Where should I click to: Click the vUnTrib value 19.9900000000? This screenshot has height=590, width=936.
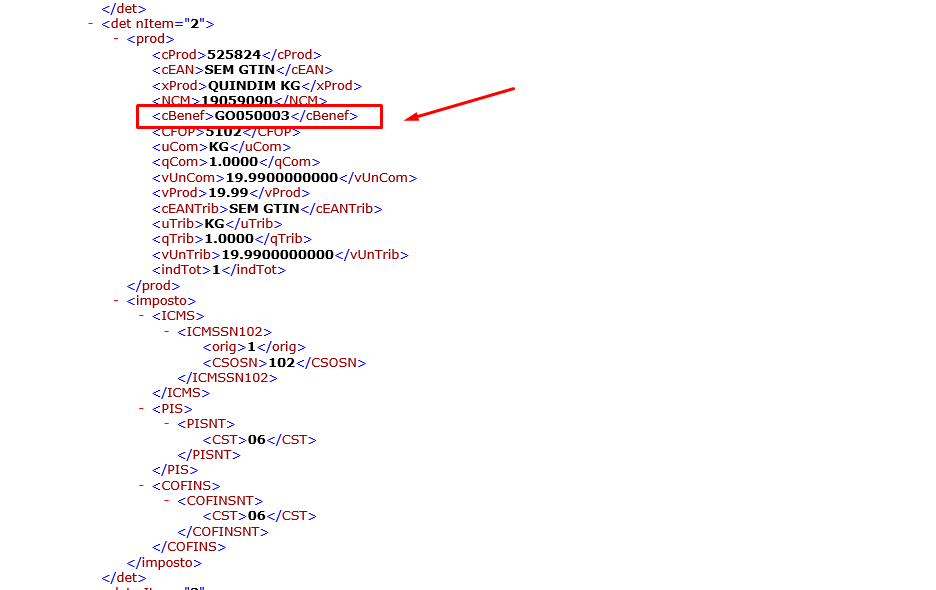[x=277, y=255]
